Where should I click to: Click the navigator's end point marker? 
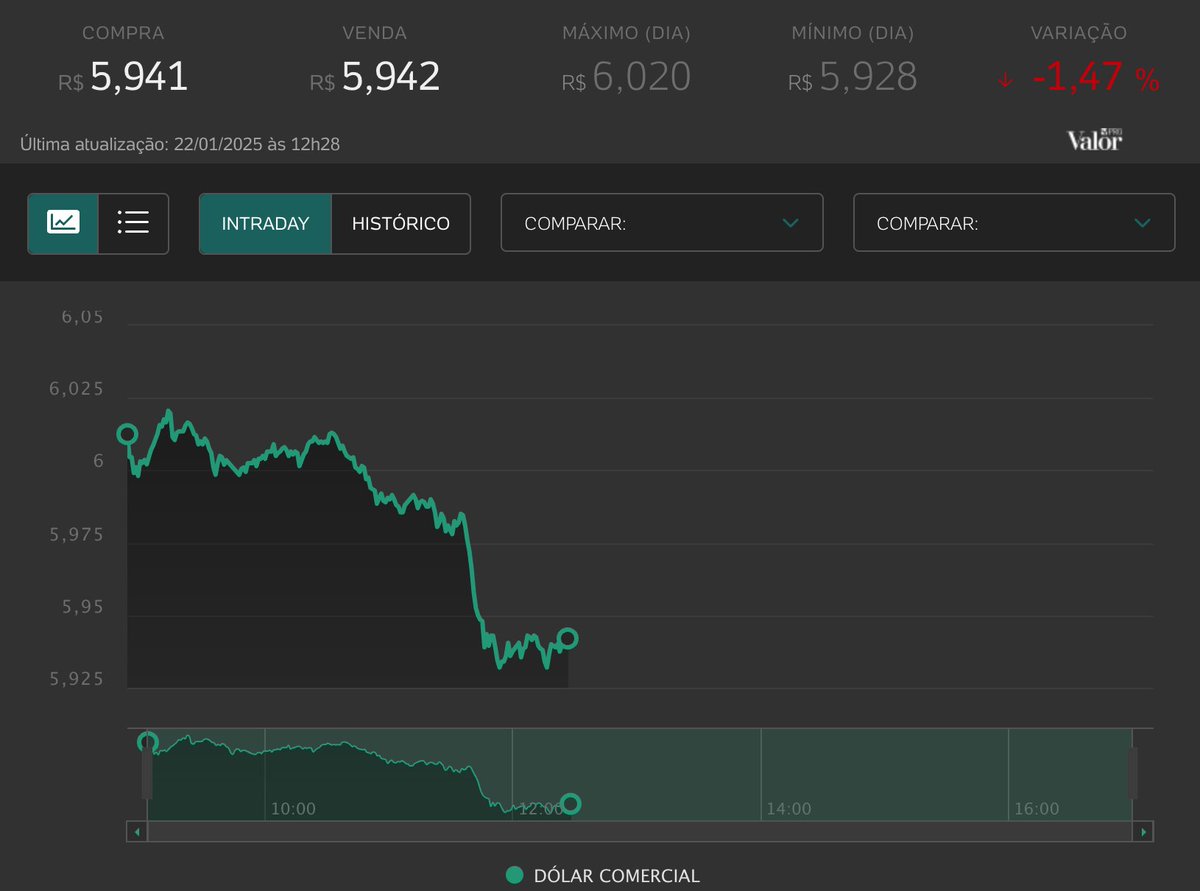pyautogui.click(x=571, y=803)
